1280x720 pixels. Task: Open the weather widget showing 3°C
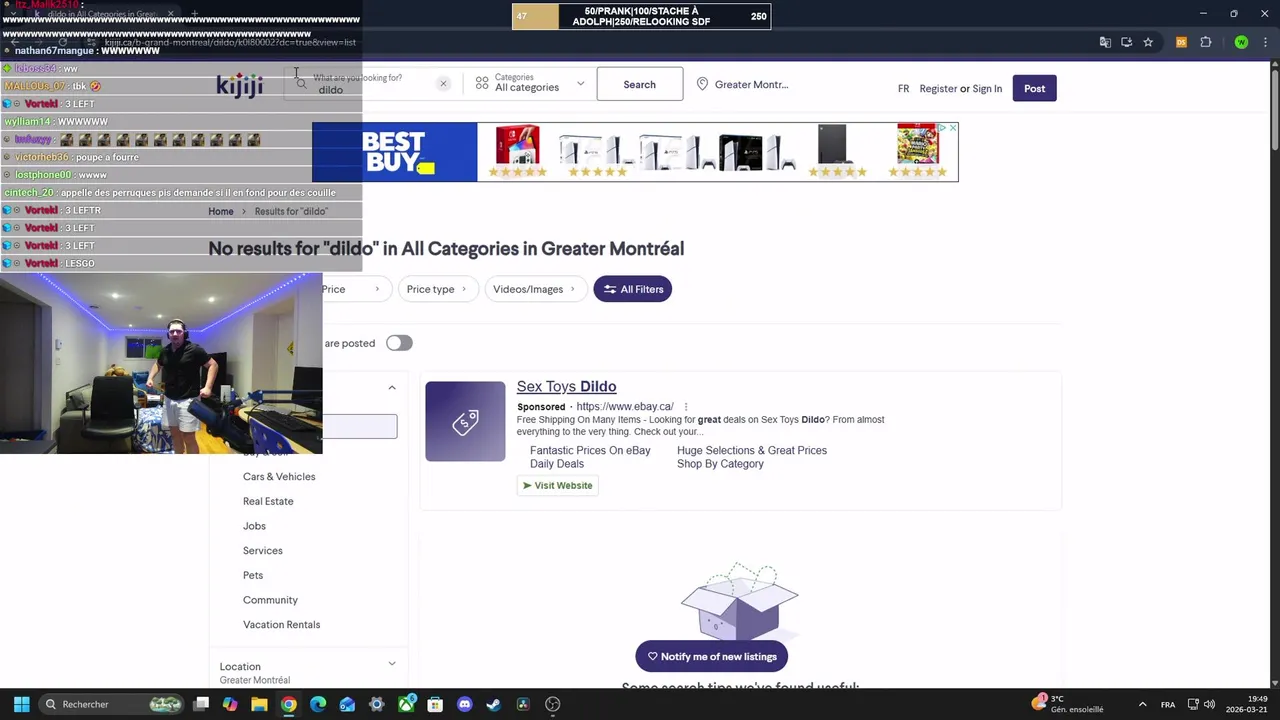coord(1068,704)
